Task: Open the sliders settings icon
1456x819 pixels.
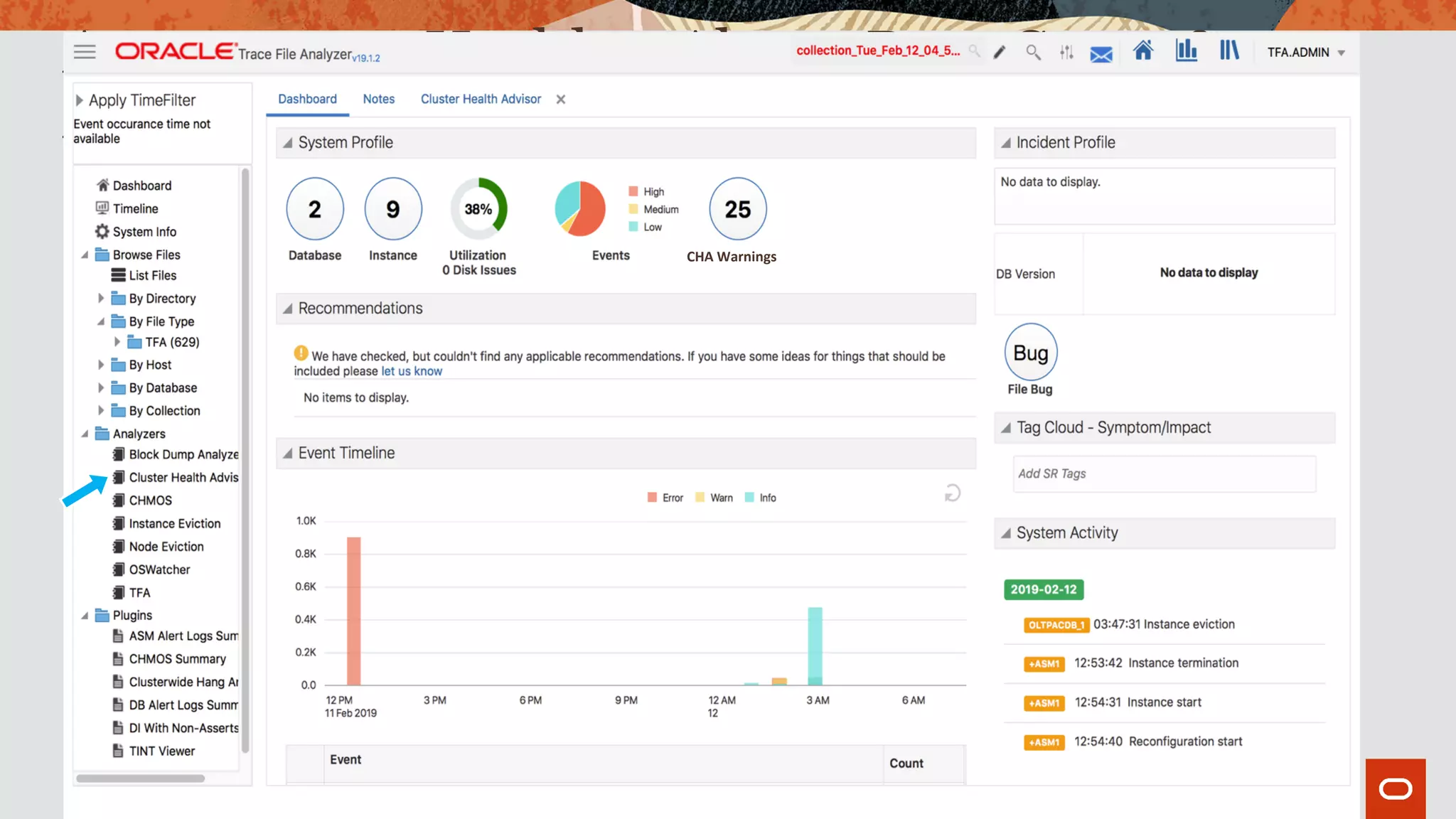Action: (1066, 52)
